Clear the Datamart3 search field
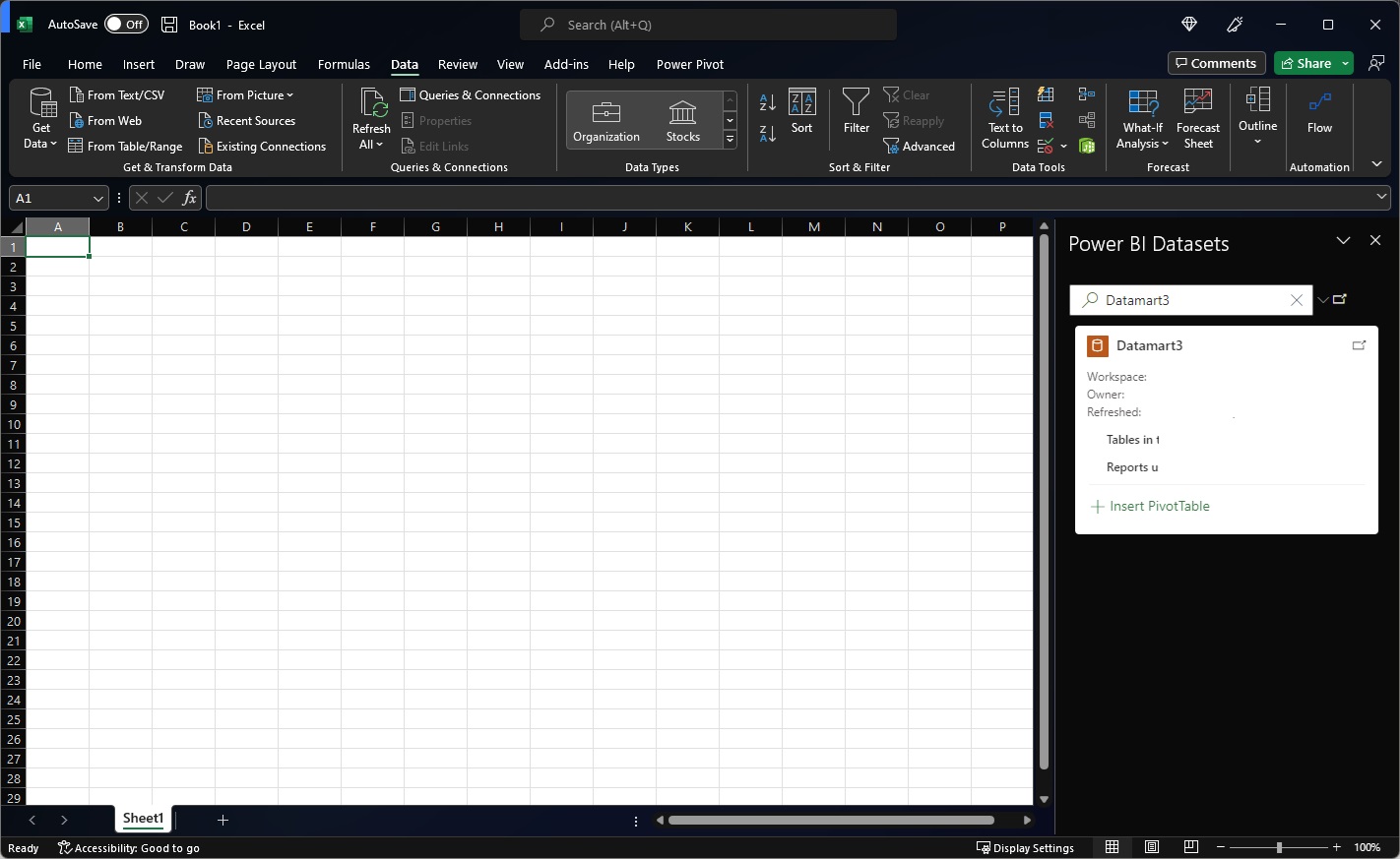The width and height of the screenshot is (1400, 859). pyautogui.click(x=1297, y=300)
